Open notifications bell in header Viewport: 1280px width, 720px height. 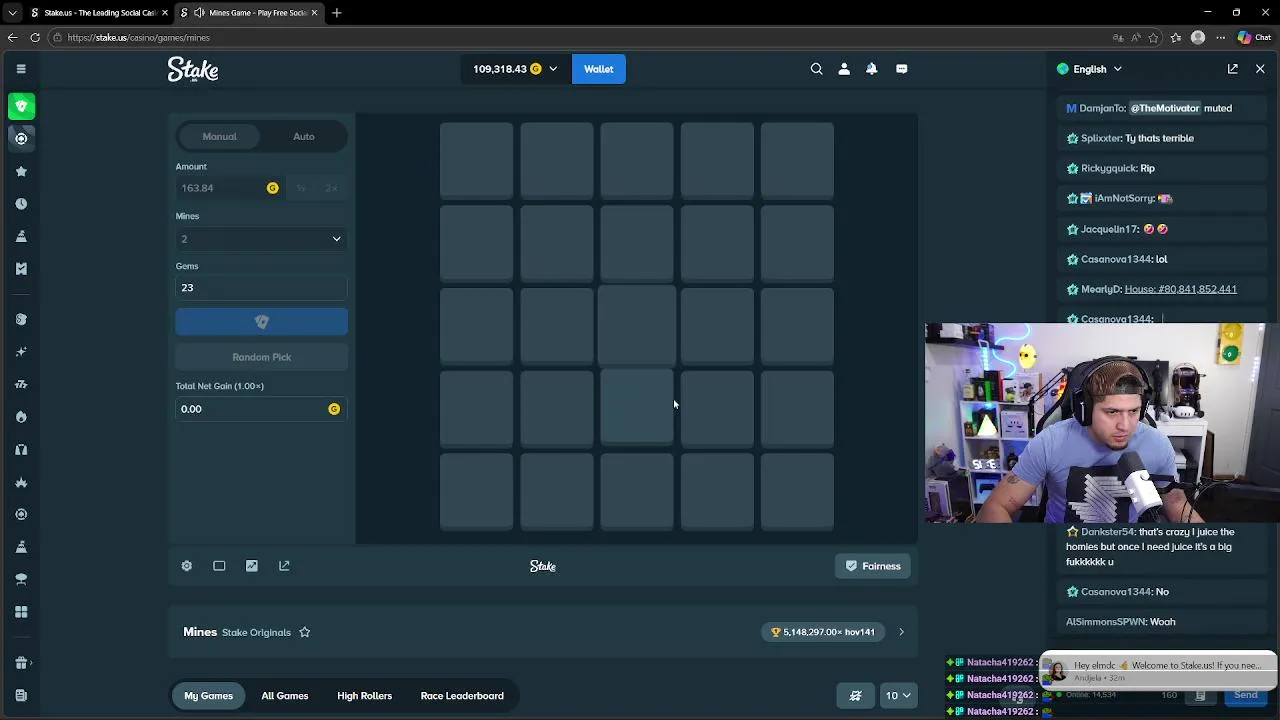tap(872, 69)
